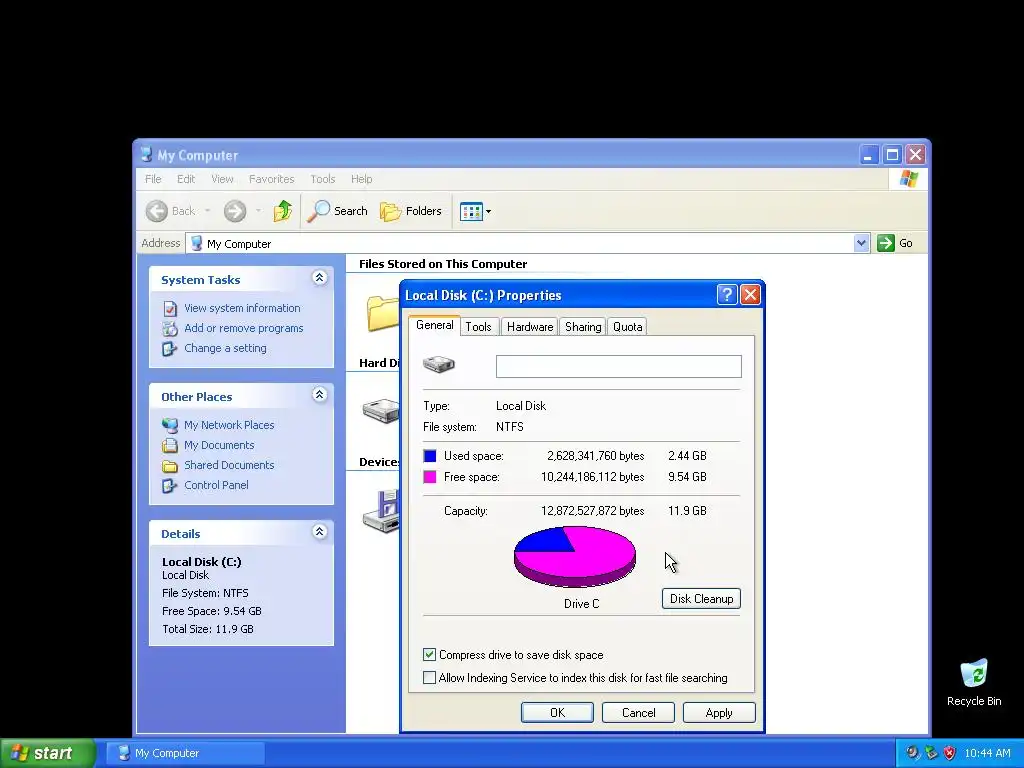Switch to the Tools tab
1024x768 pixels.
coord(478,327)
